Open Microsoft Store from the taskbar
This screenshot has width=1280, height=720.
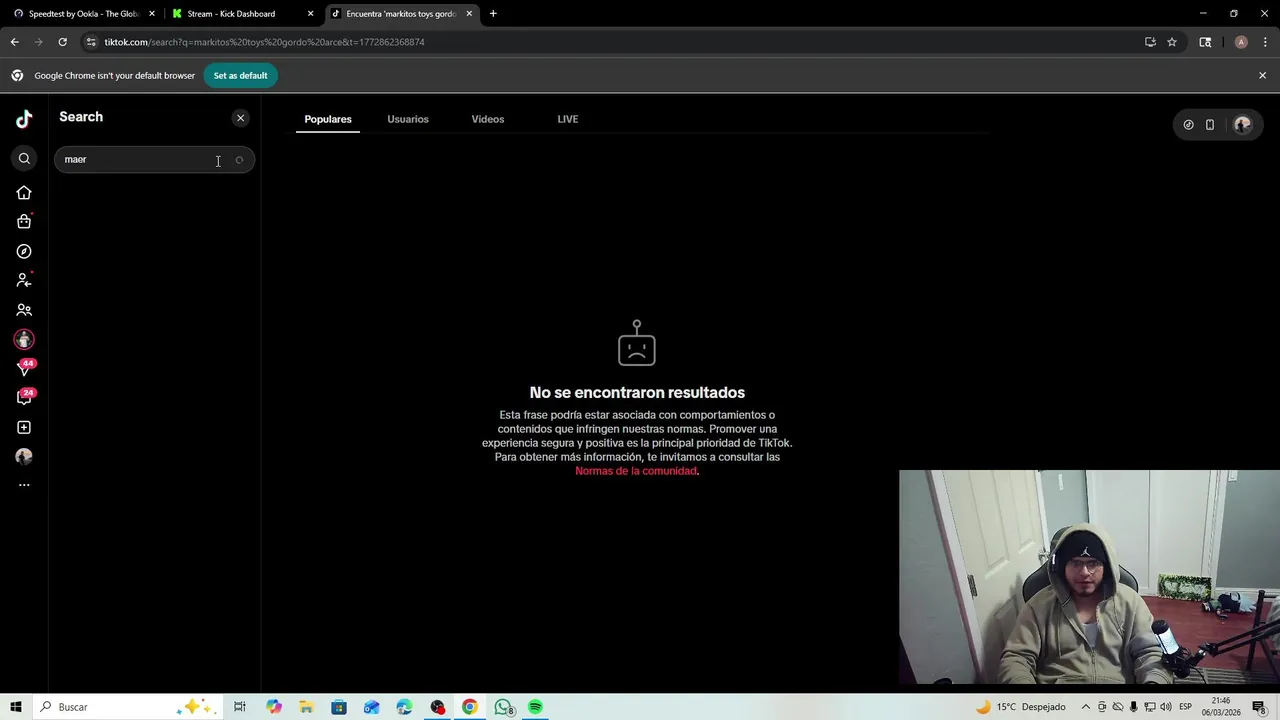click(x=339, y=707)
